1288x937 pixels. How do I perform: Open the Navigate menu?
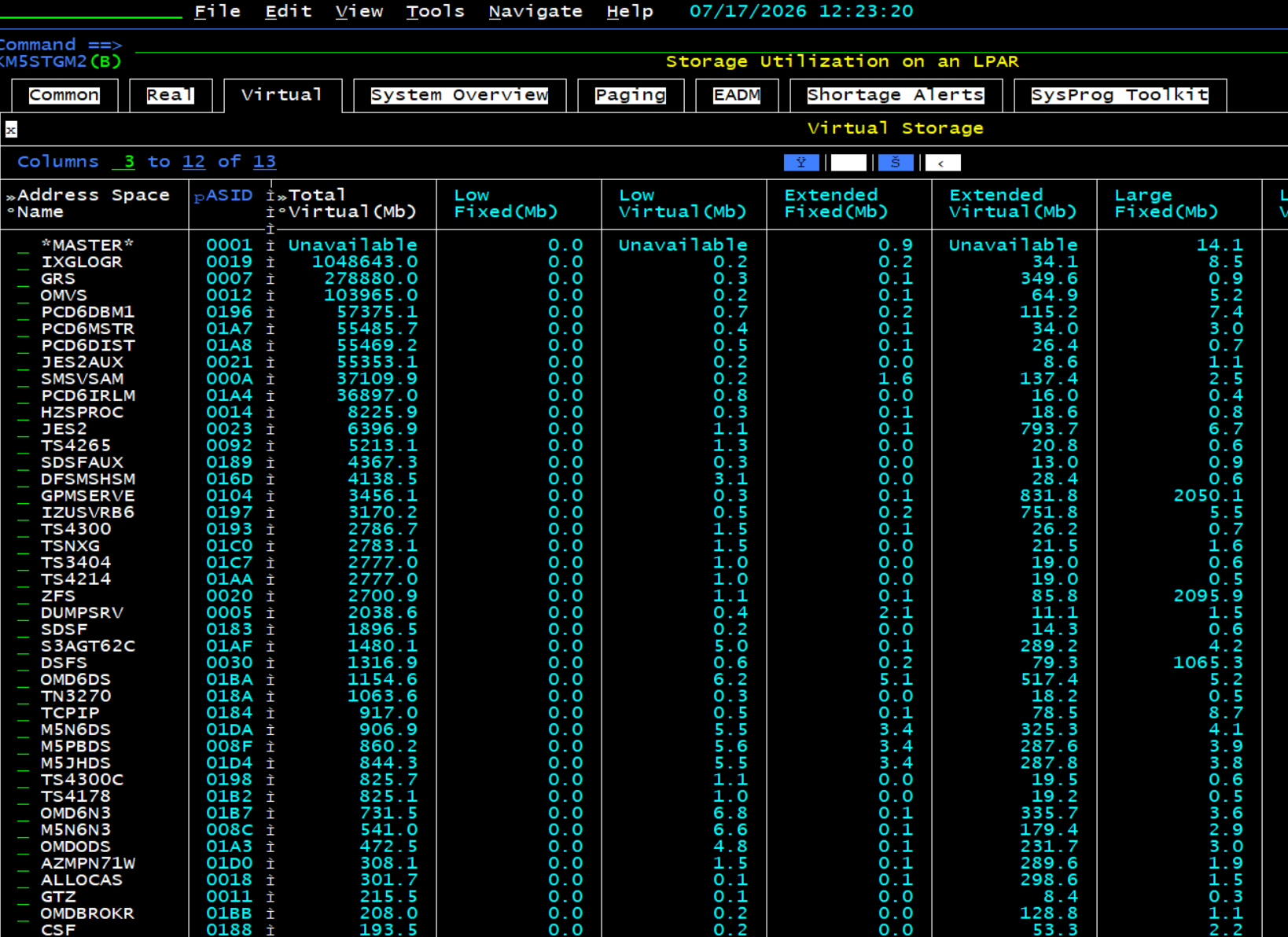(535, 12)
